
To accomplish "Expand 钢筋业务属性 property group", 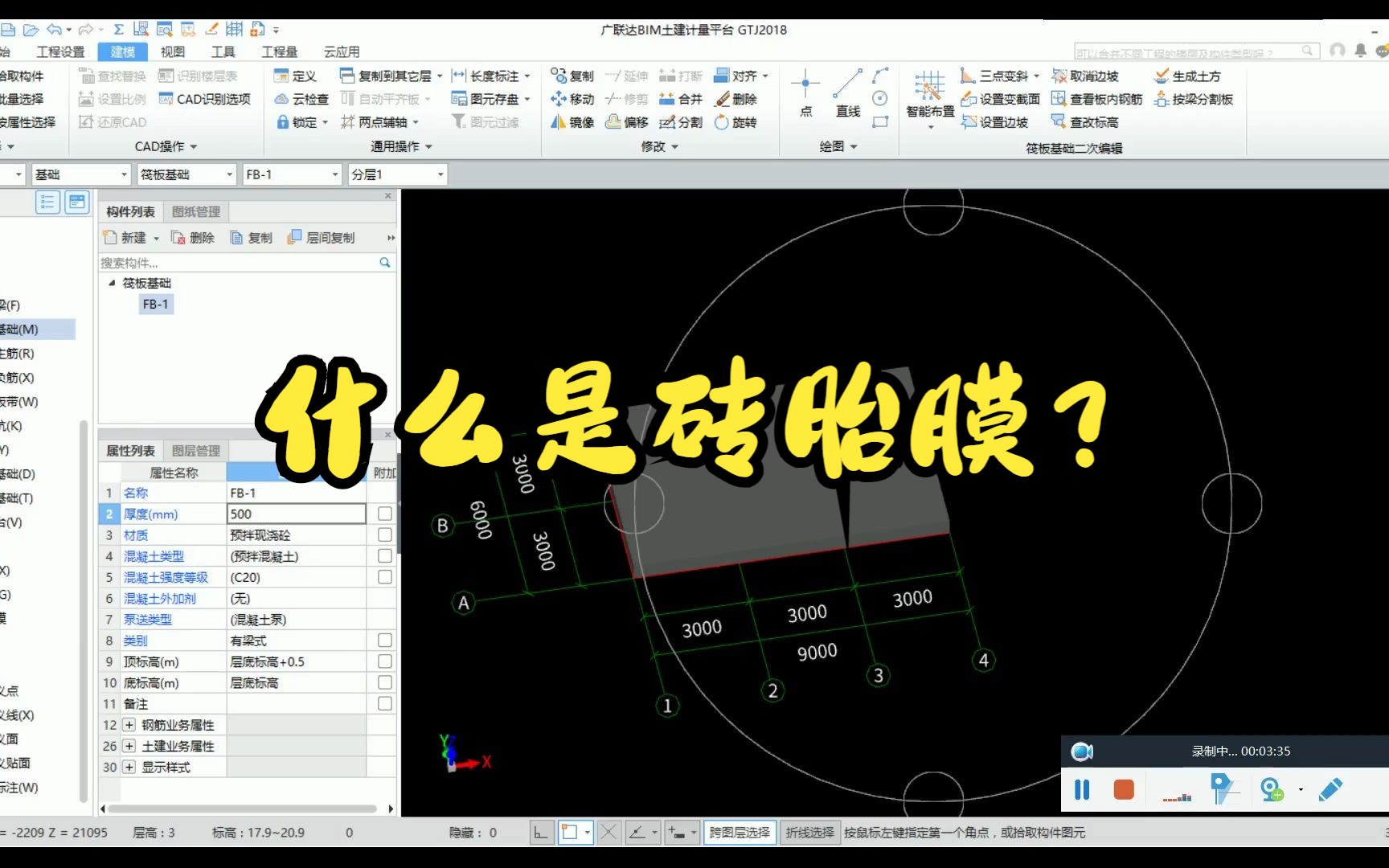I will tap(129, 725).
